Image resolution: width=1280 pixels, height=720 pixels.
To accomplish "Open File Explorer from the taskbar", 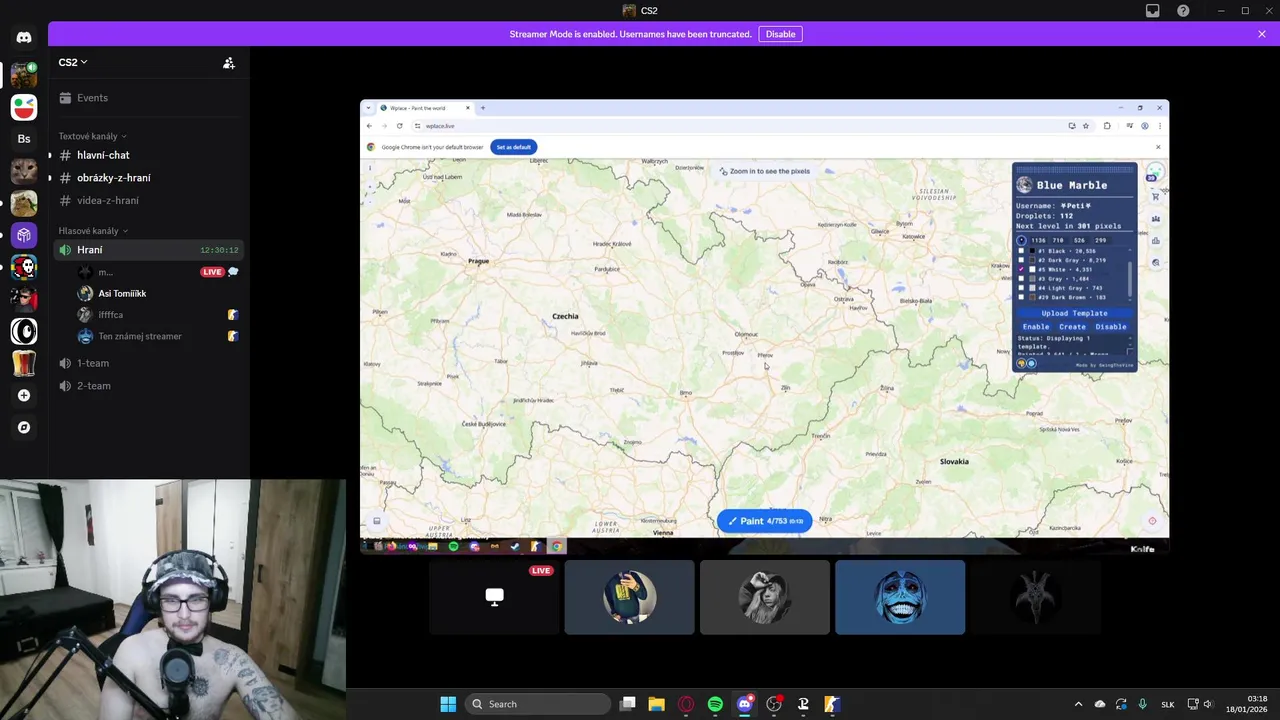I will coord(656,704).
